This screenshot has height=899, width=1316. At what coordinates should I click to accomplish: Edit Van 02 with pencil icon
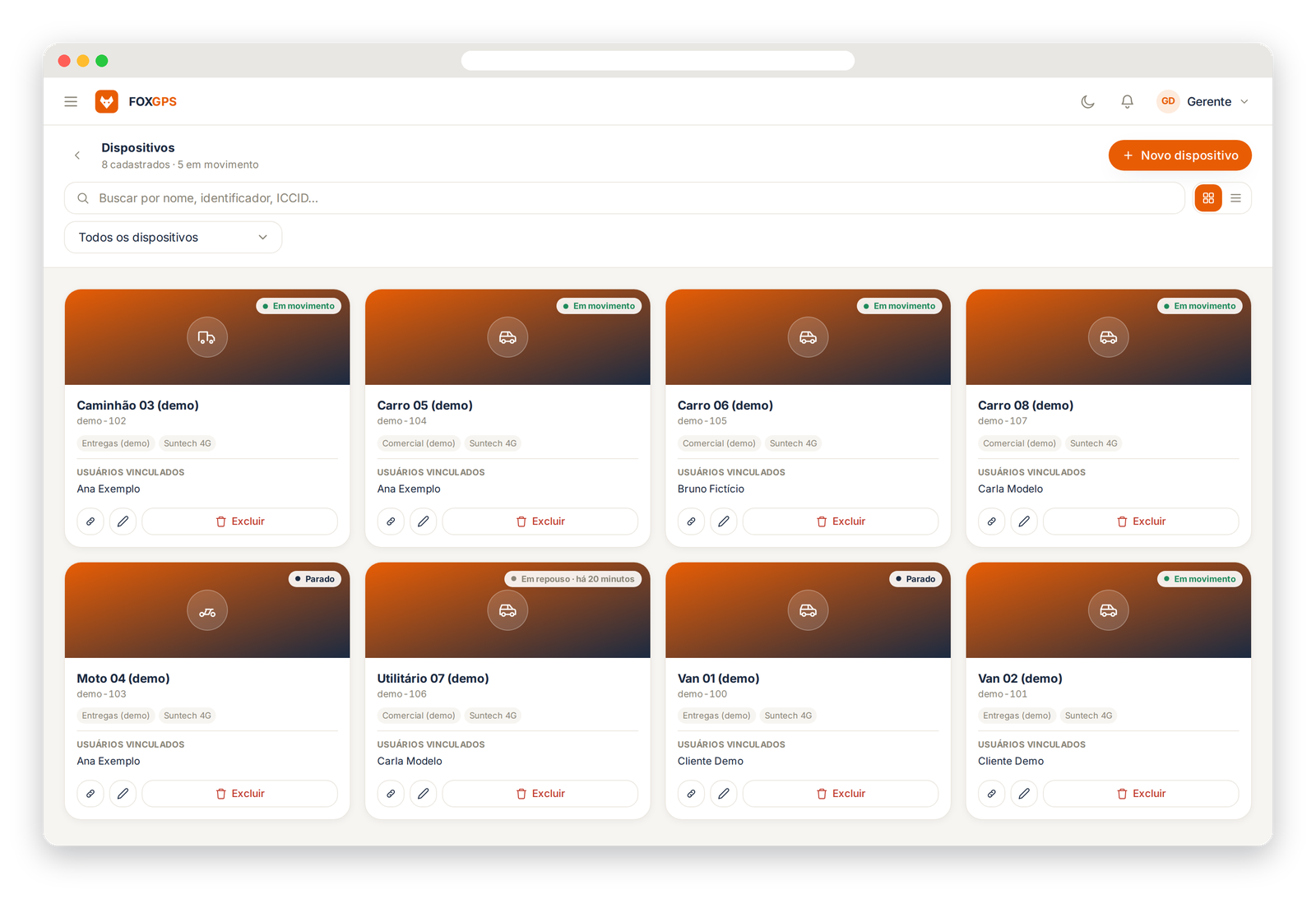point(1023,794)
